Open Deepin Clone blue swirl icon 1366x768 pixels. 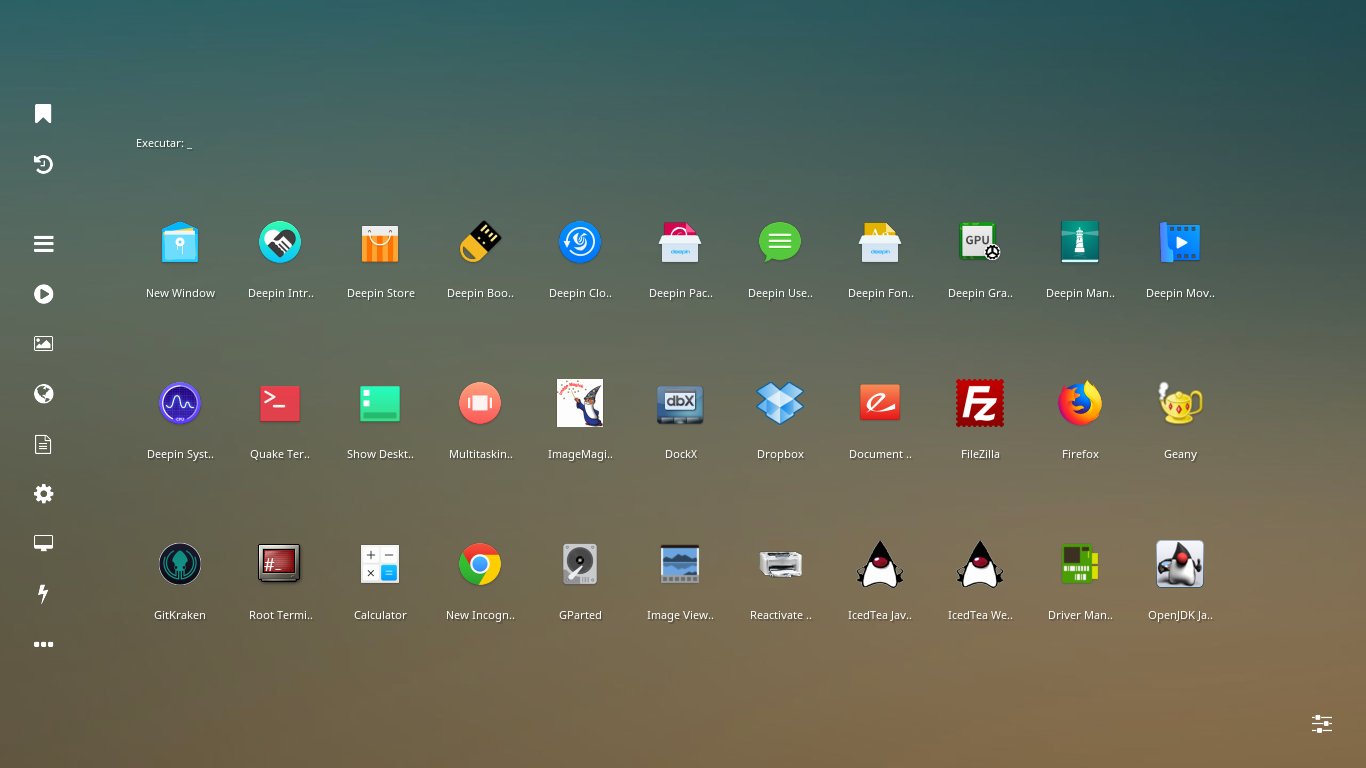point(580,243)
